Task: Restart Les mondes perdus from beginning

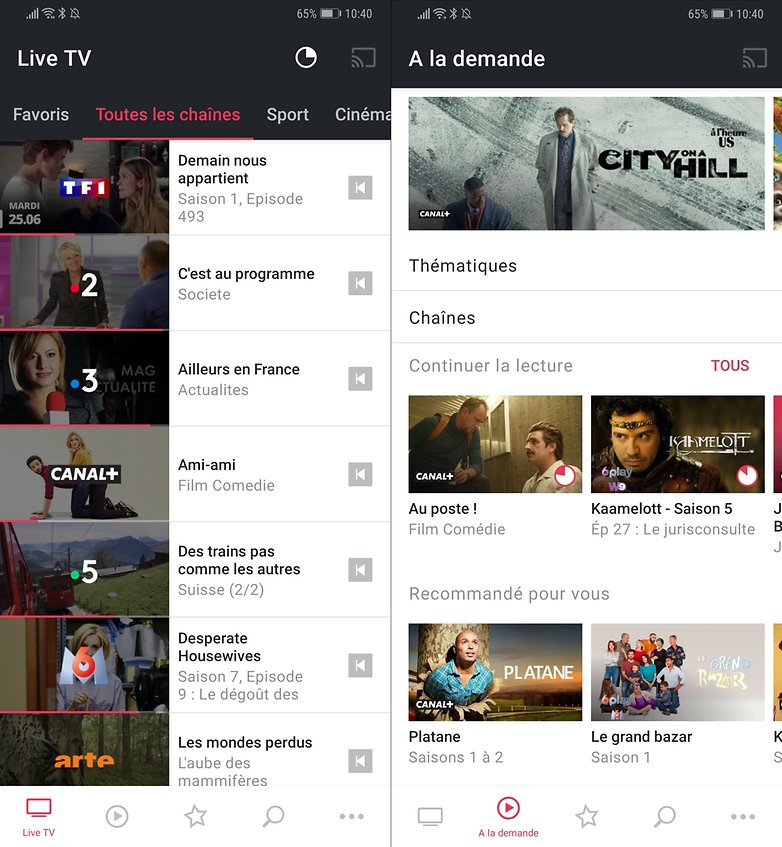Action: [360, 761]
